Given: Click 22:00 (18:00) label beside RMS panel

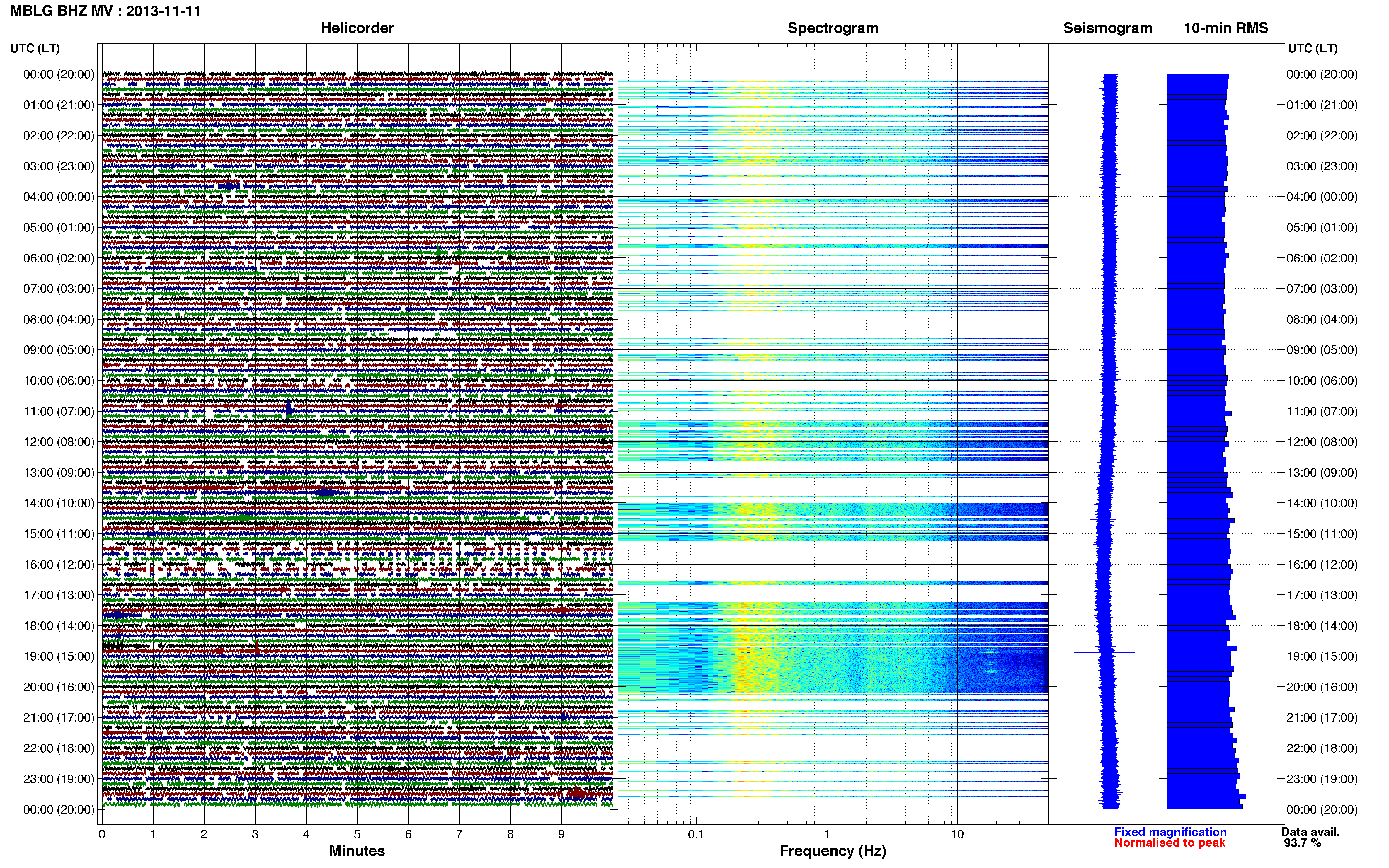Looking at the screenshot, I should tap(1322, 748).
